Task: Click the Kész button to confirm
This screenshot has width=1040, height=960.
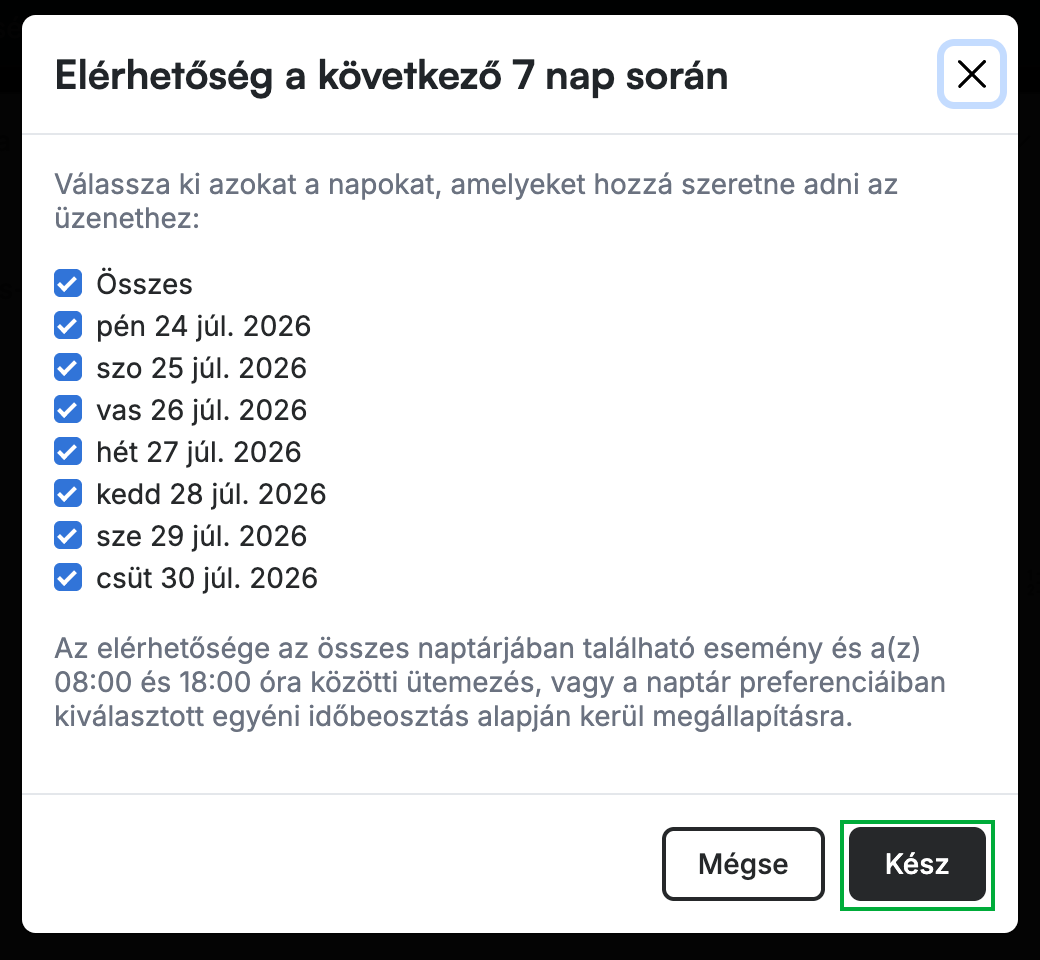Action: pyautogui.click(x=917, y=864)
